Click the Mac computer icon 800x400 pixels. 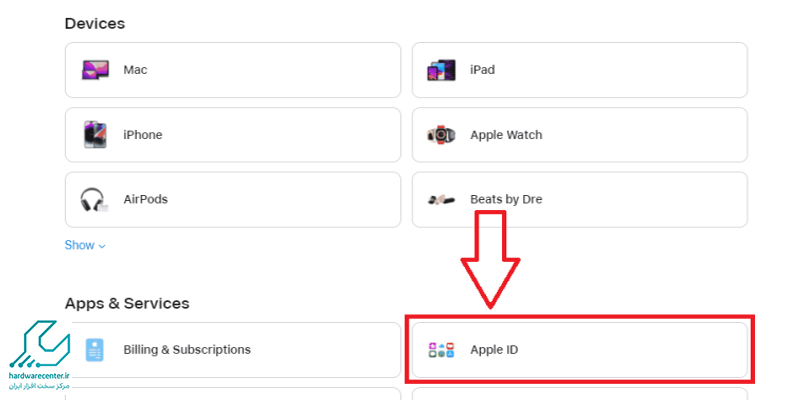pyautogui.click(x=95, y=70)
